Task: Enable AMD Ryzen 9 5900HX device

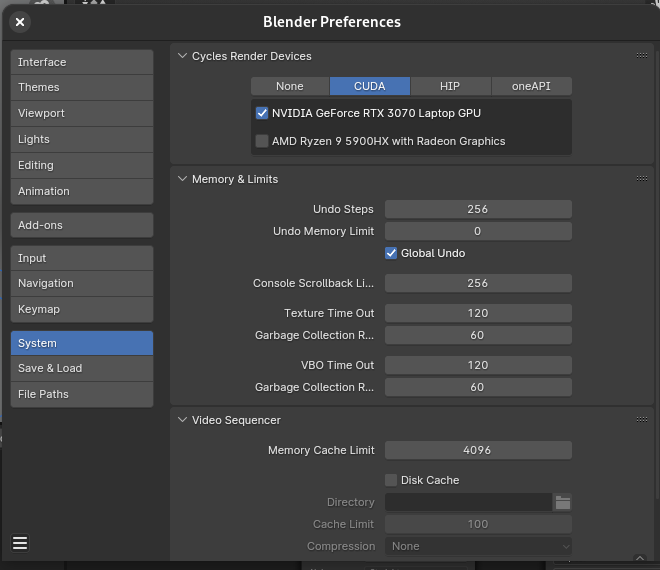Action: point(262,141)
